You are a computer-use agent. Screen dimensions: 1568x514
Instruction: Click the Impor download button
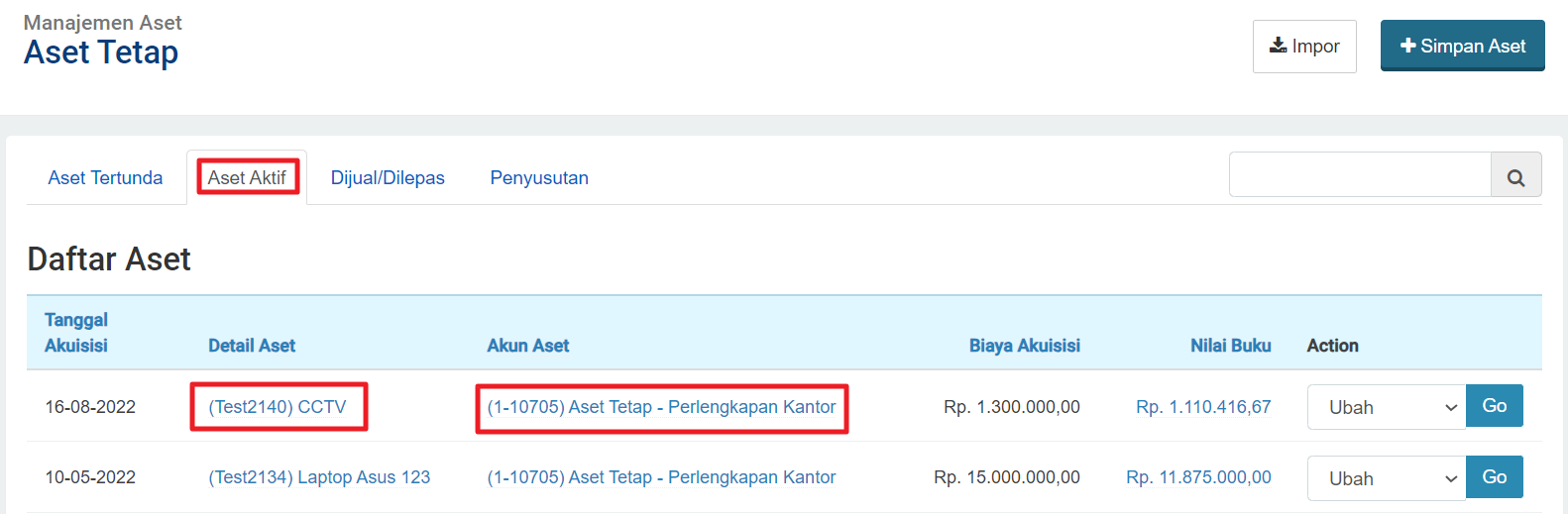(x=1304, y=47)
